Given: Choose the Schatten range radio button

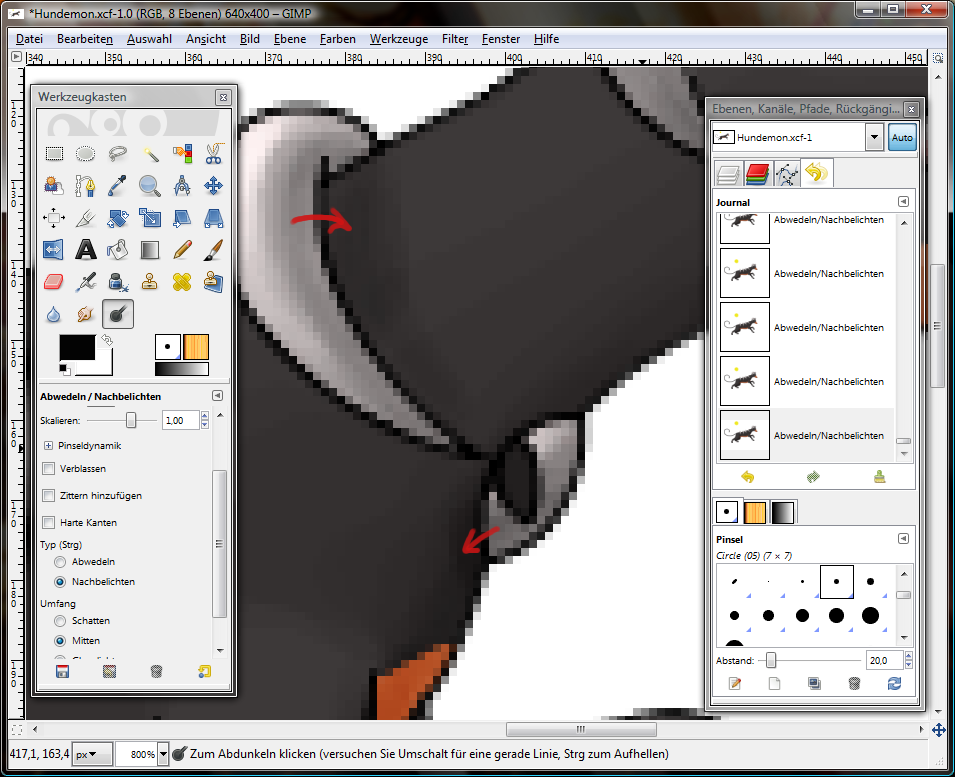Looking at the screenshot, I should [60, 621].
